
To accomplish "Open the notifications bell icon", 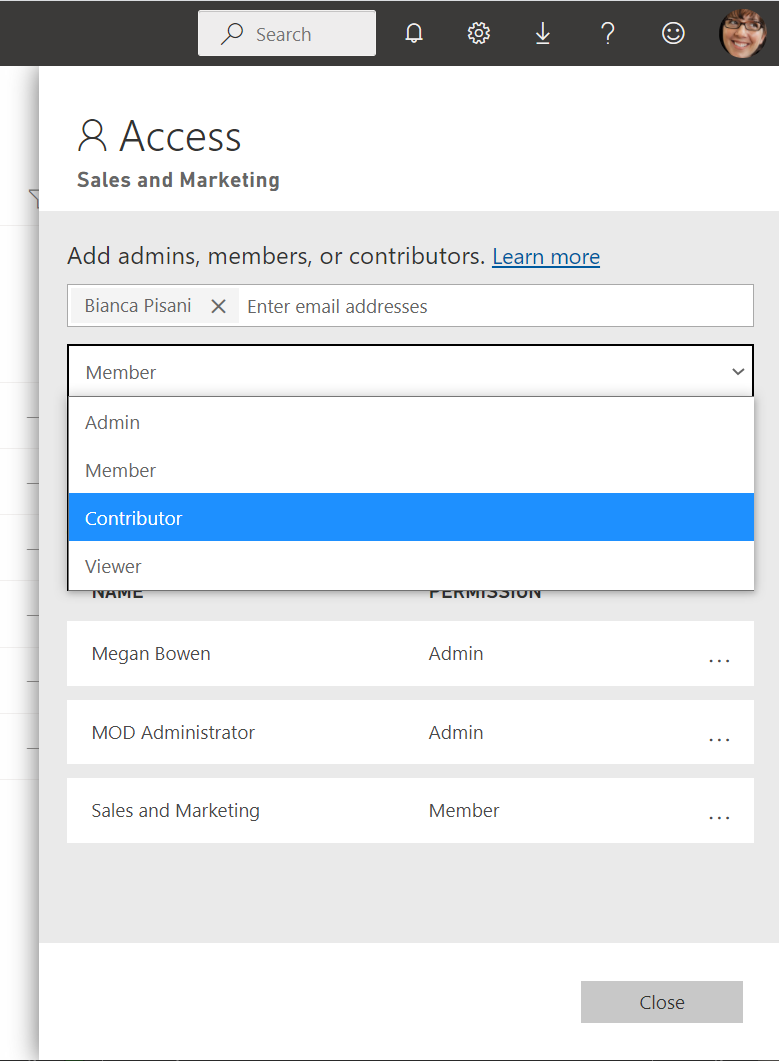I will tap(414, 32).
